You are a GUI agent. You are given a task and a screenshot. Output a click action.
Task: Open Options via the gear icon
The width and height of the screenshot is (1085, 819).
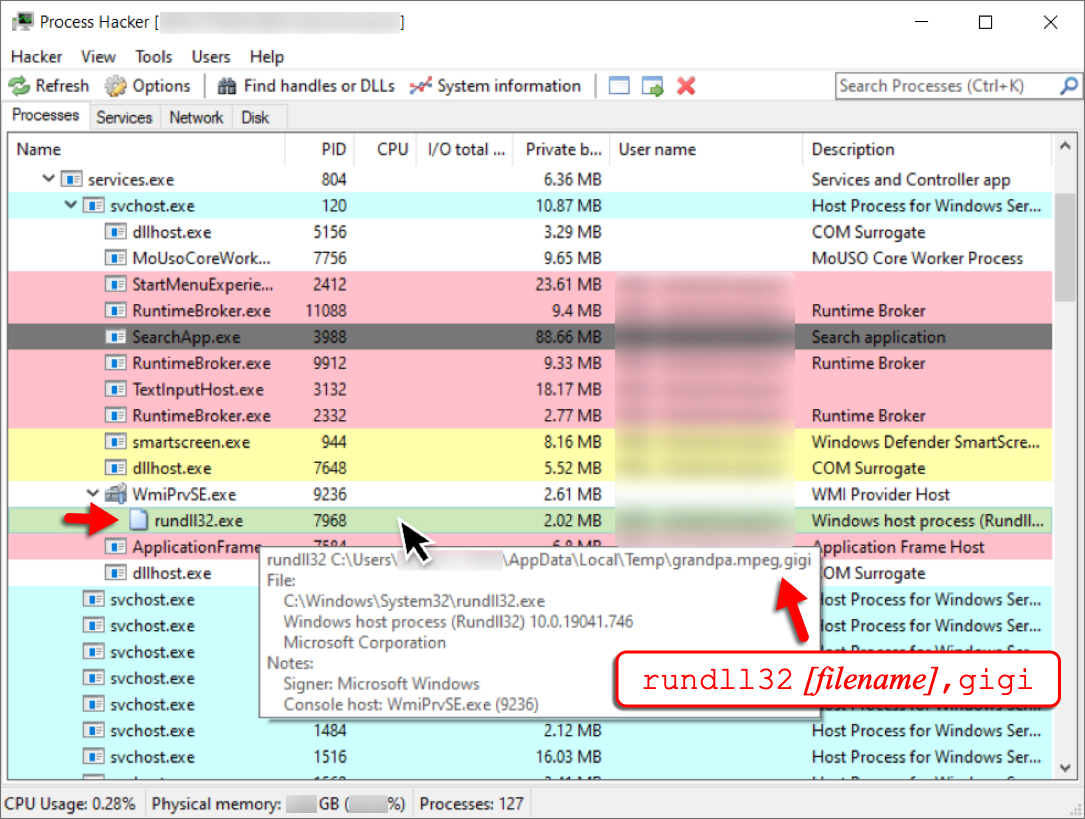[116, 86]
